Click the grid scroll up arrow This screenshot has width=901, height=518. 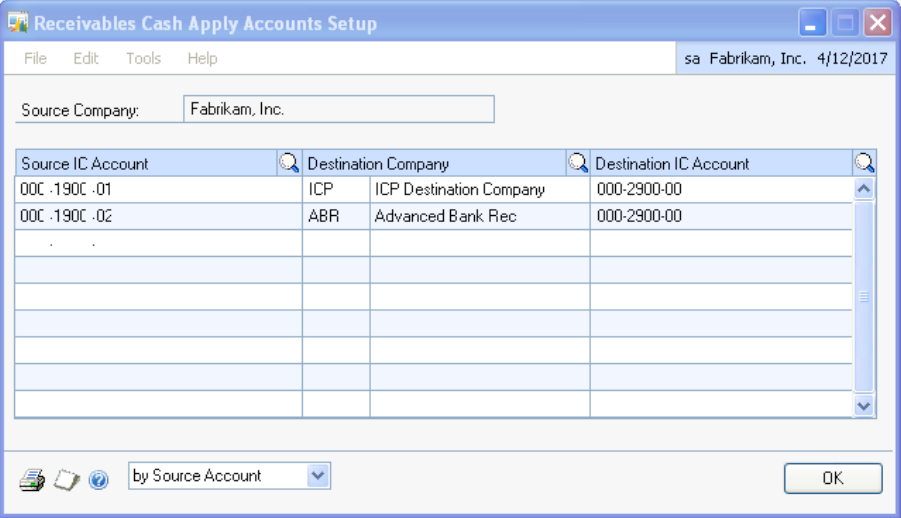[865, 189]
